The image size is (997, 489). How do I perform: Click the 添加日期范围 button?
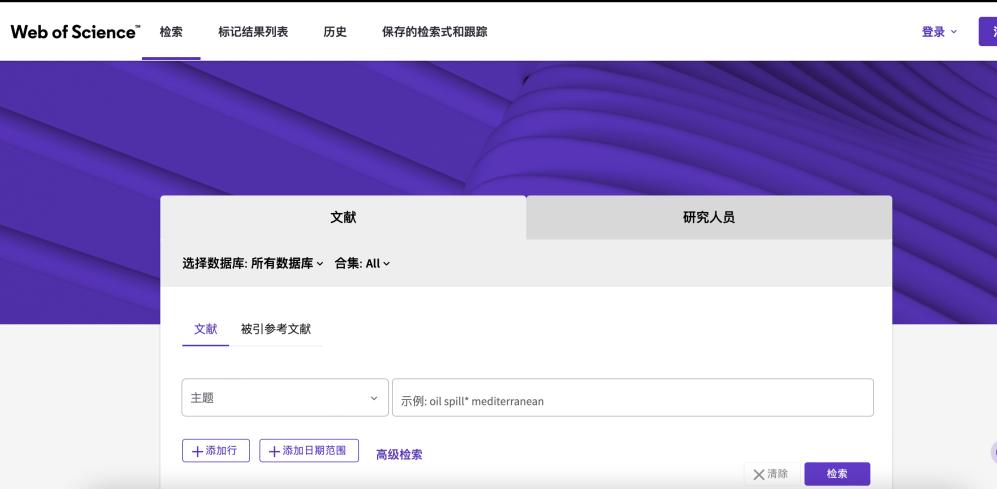[x=309, y=451]
